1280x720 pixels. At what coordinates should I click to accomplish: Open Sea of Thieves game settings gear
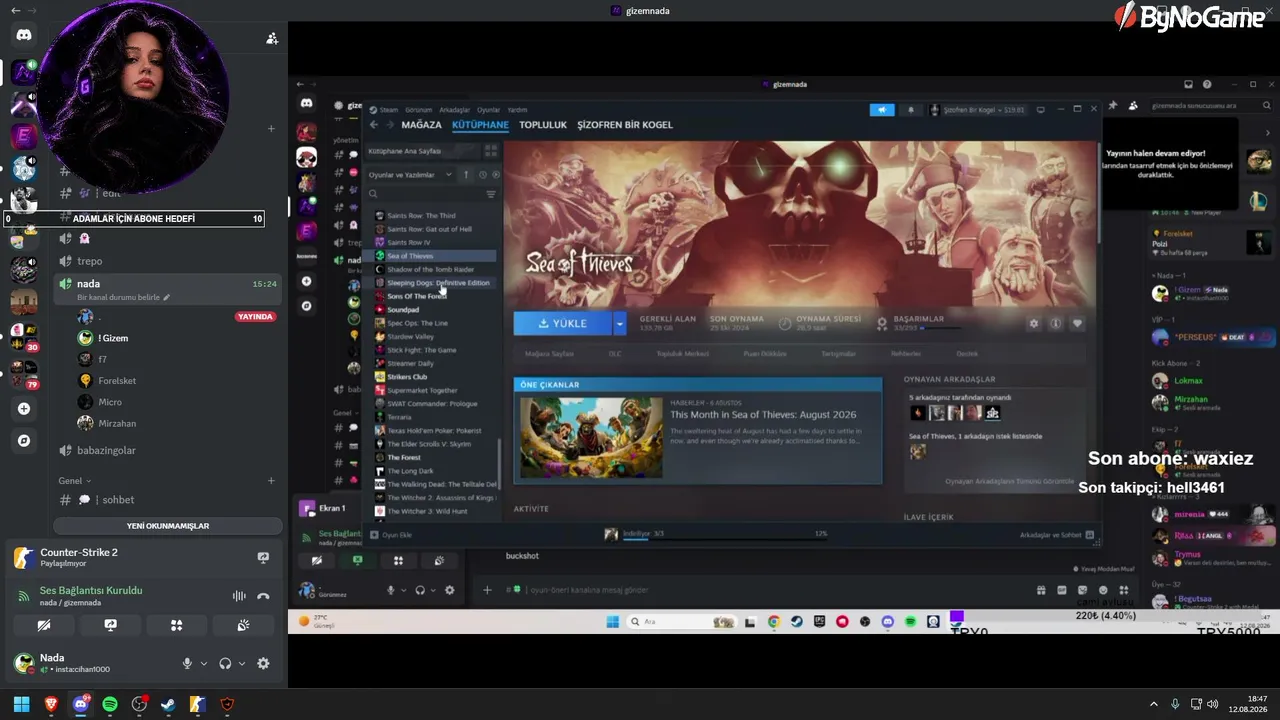[x=1034, y=324]
